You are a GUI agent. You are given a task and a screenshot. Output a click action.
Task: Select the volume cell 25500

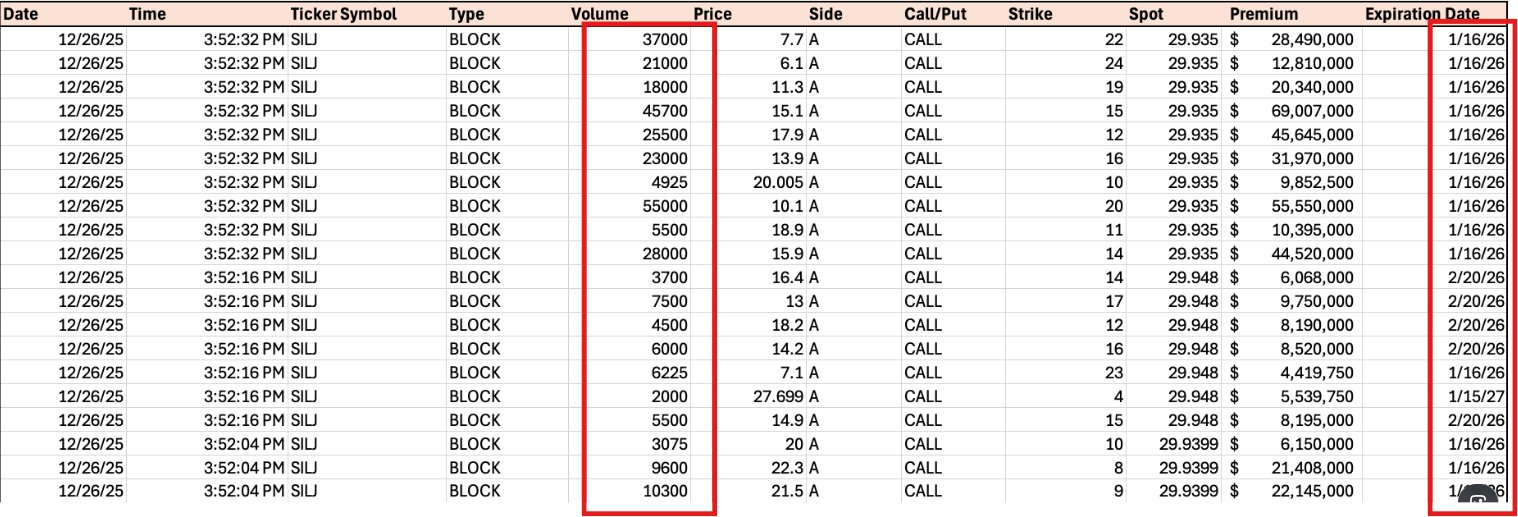(664, 135)
